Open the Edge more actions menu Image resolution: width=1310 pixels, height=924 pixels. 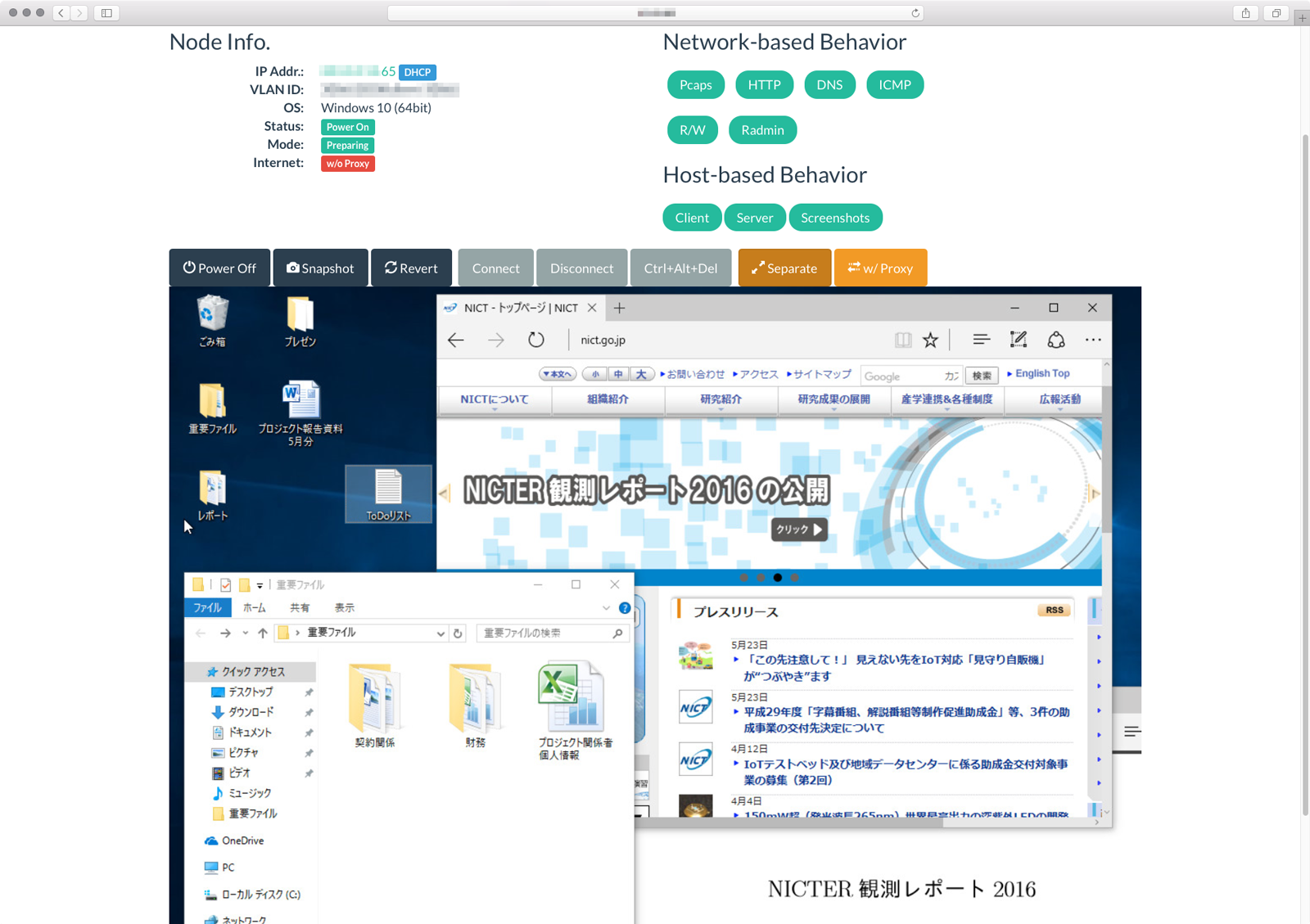pos(1093,340)
